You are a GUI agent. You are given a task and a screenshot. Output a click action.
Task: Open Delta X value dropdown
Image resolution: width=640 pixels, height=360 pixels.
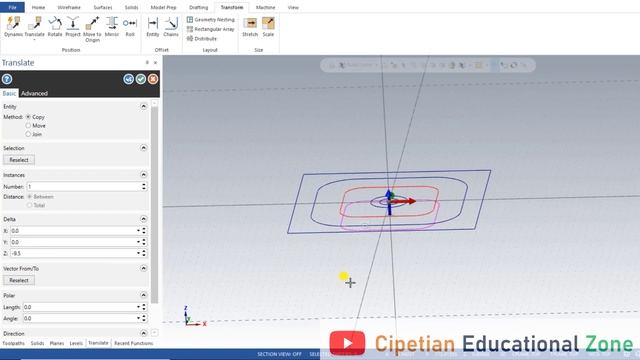(x=138, y=231)
